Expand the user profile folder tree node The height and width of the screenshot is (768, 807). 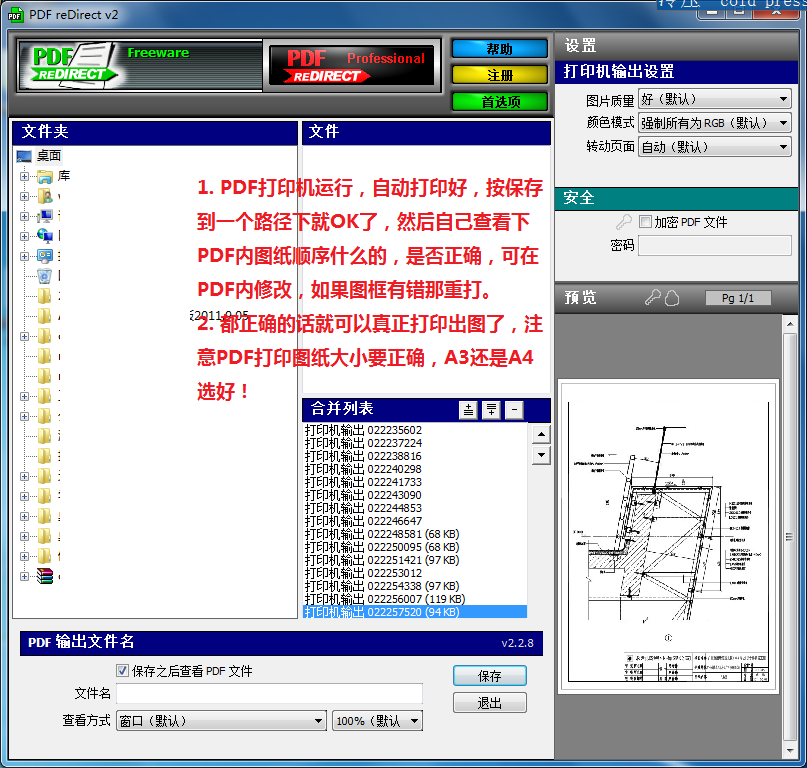[24, 196]
